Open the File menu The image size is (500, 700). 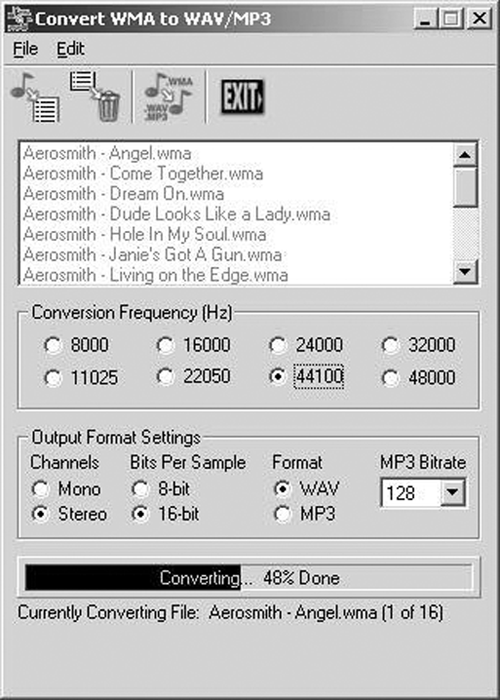point(25,49)
